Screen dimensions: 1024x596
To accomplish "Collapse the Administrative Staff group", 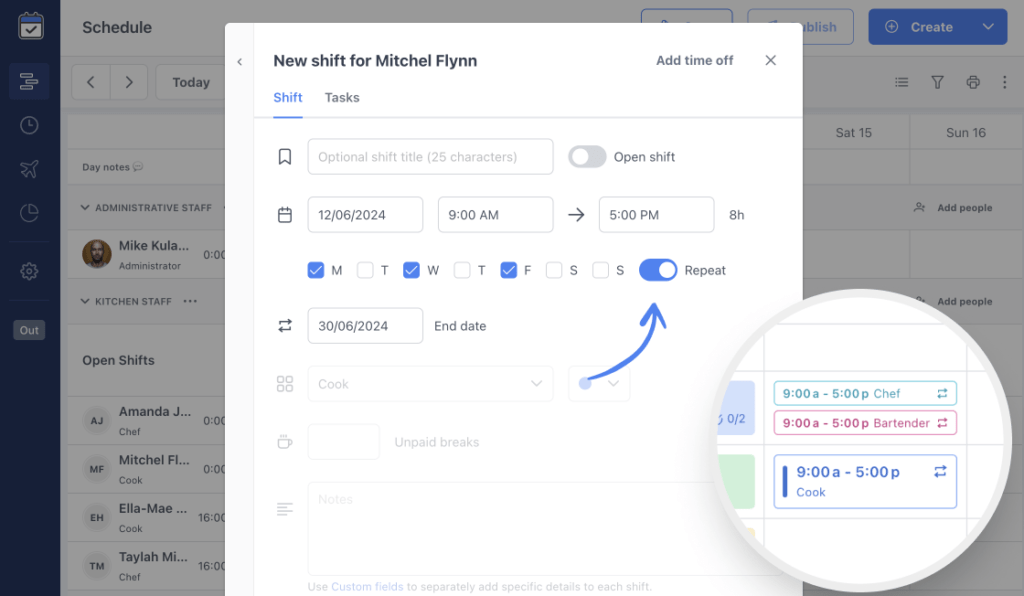I will pyautogui.click(x=86, y=208).
